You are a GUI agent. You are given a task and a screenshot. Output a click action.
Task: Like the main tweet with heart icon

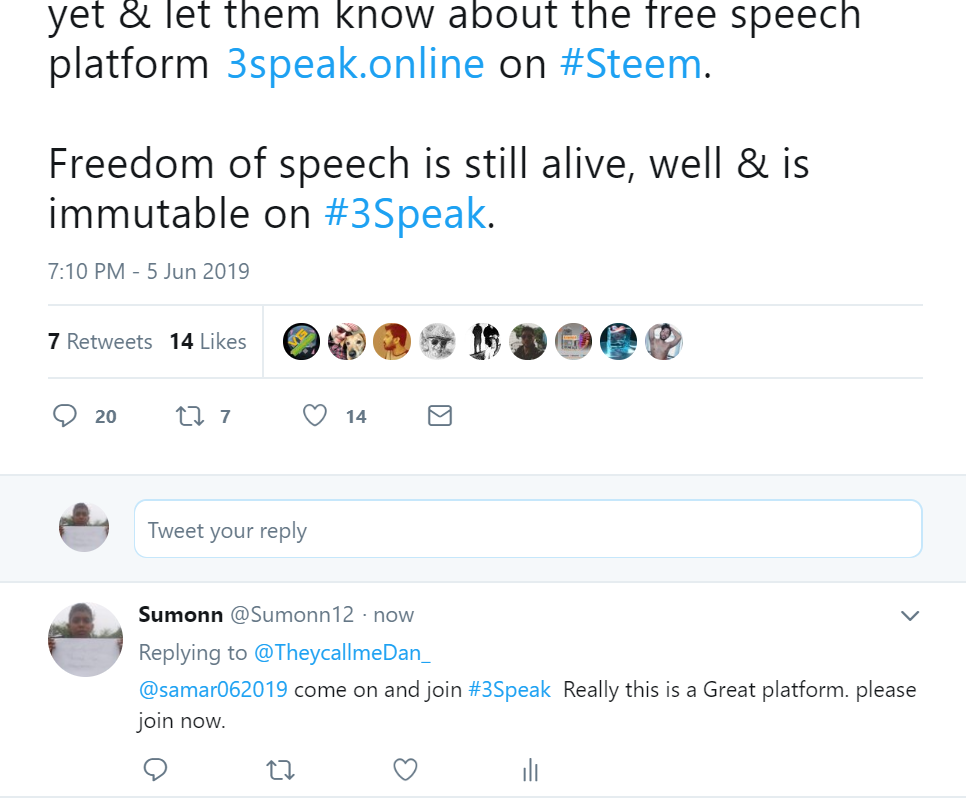pos(315,415)
